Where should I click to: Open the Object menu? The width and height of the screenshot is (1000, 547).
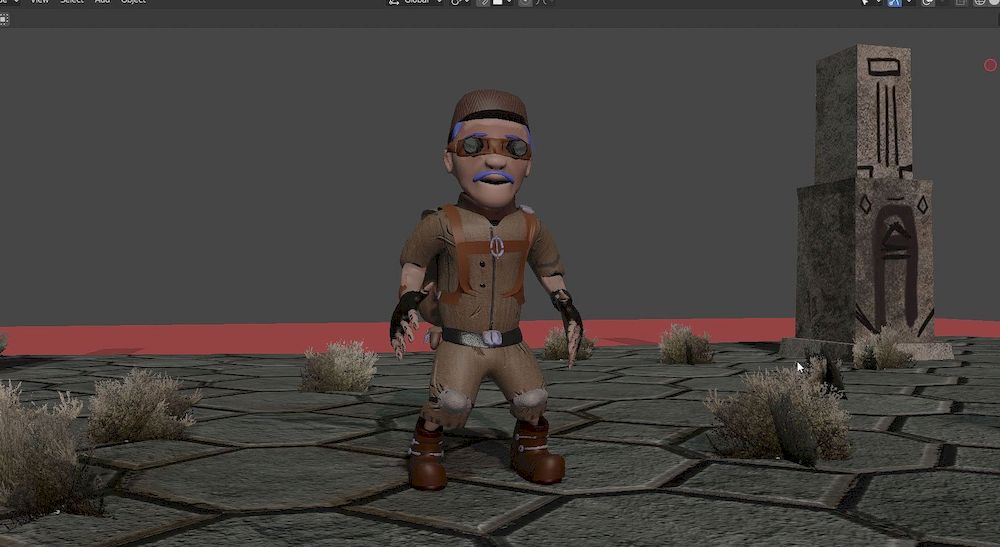pyautogui.click(x=133, y=2)
